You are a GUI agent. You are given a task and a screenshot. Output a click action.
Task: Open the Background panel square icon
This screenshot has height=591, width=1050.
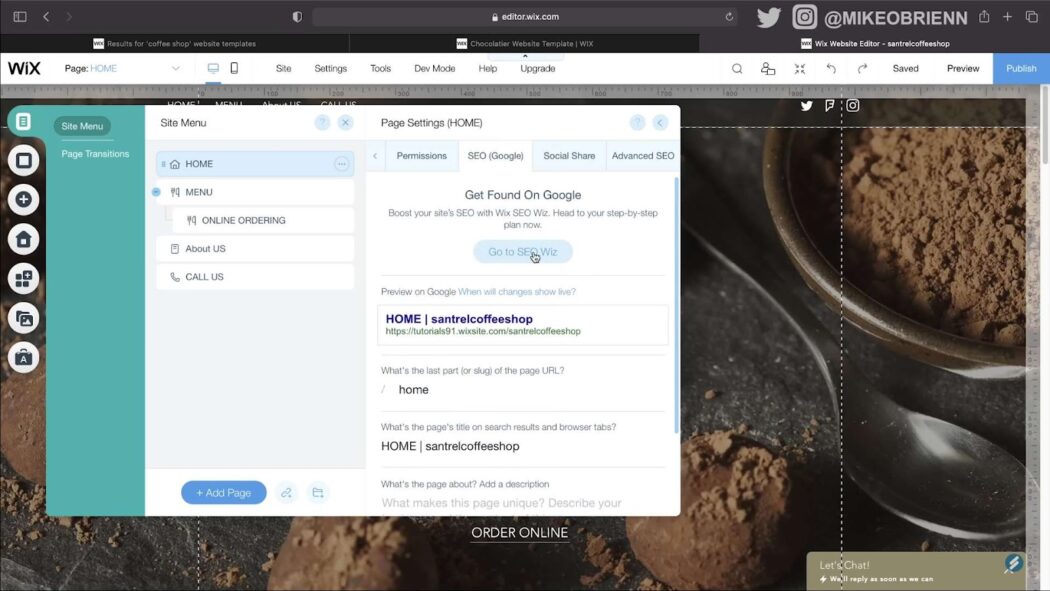23,161
